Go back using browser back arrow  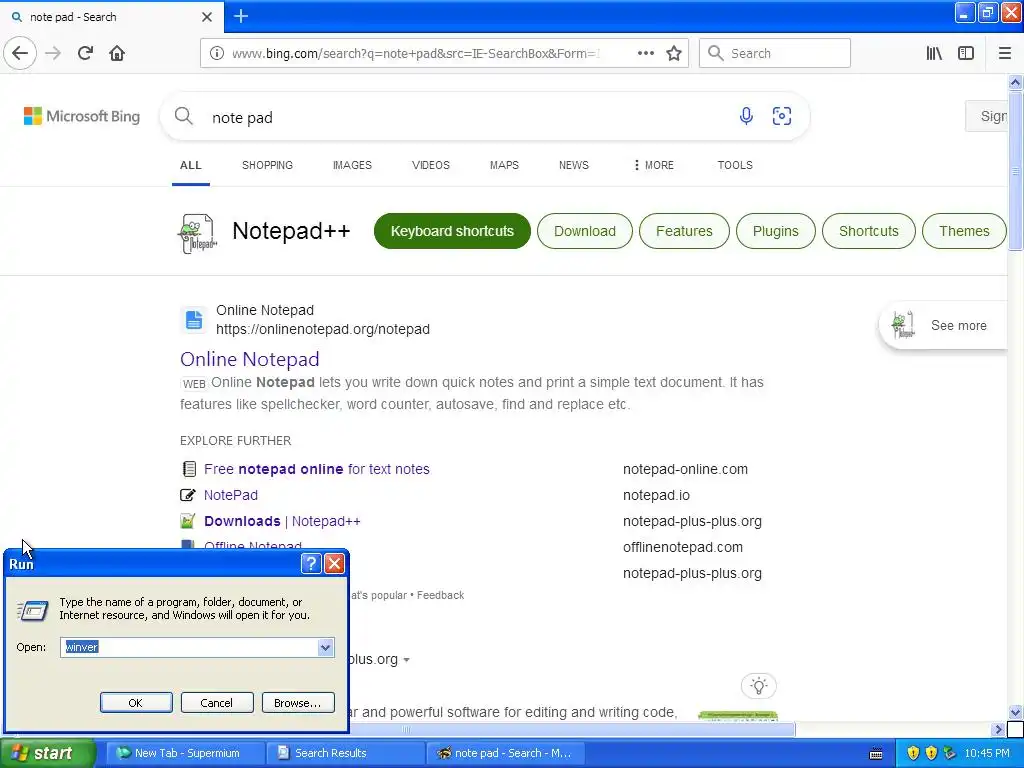20,53
